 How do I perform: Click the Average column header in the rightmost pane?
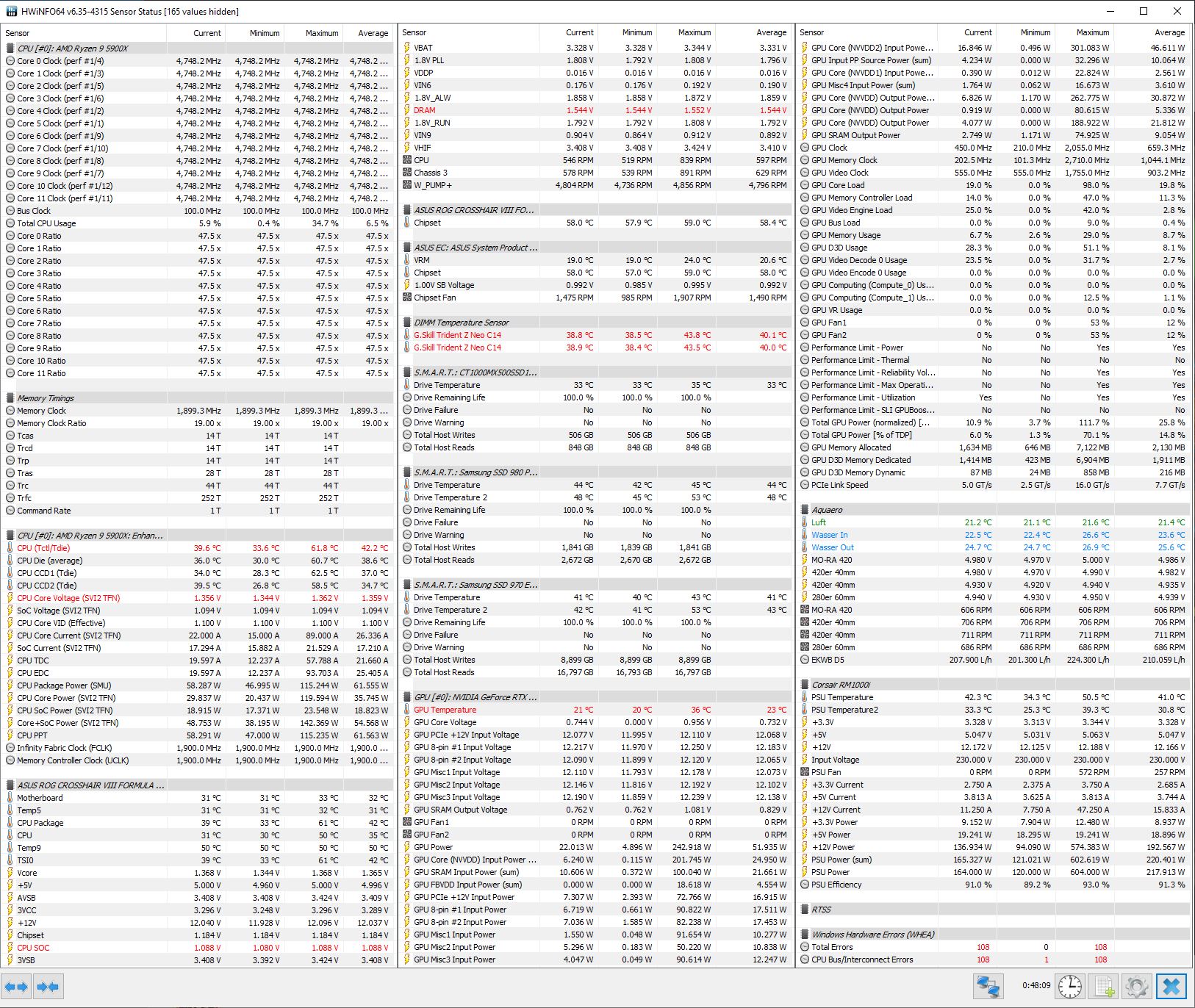point(1151,32)
